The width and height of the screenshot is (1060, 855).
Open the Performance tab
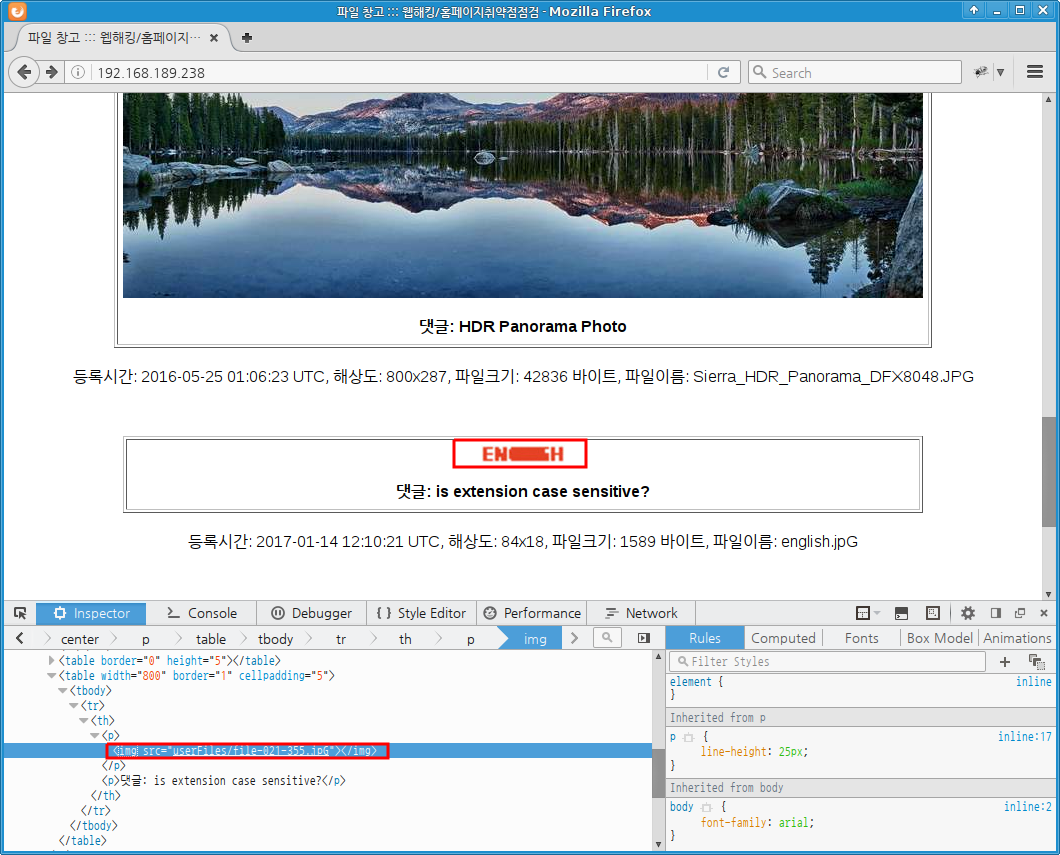[x=532, y=613]
